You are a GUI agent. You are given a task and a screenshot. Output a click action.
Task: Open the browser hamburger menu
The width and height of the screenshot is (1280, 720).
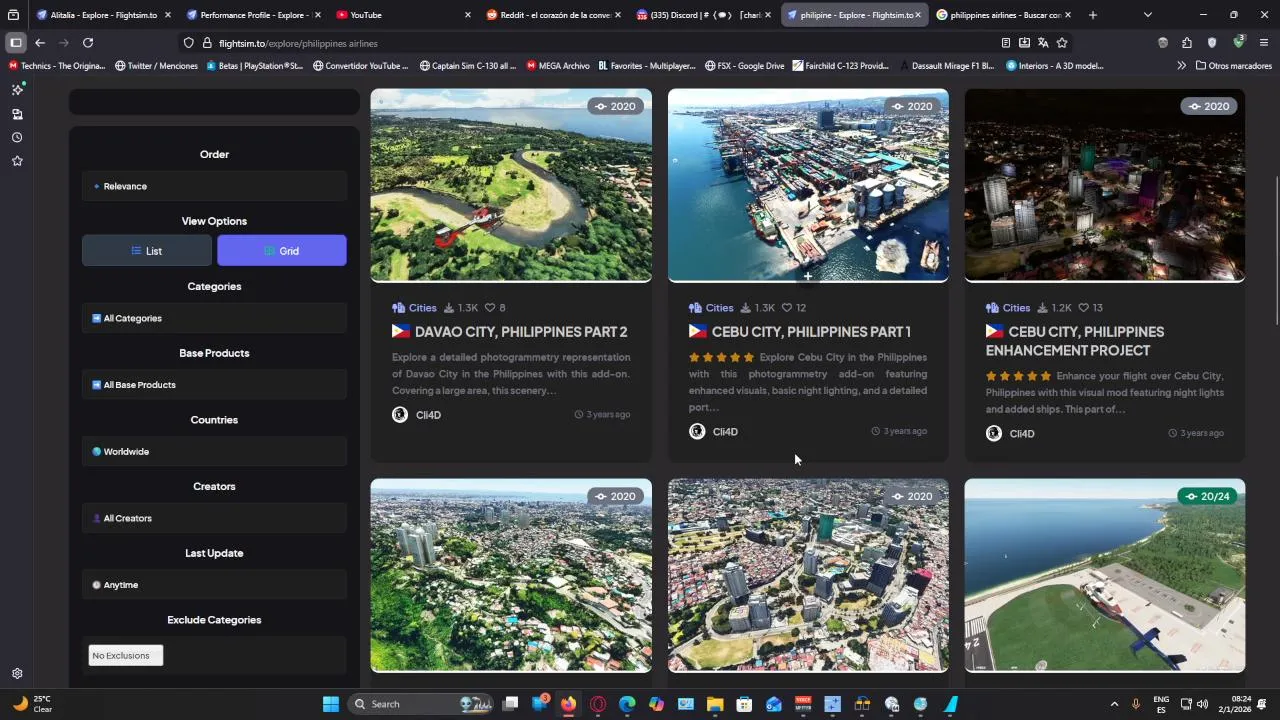1264,43
